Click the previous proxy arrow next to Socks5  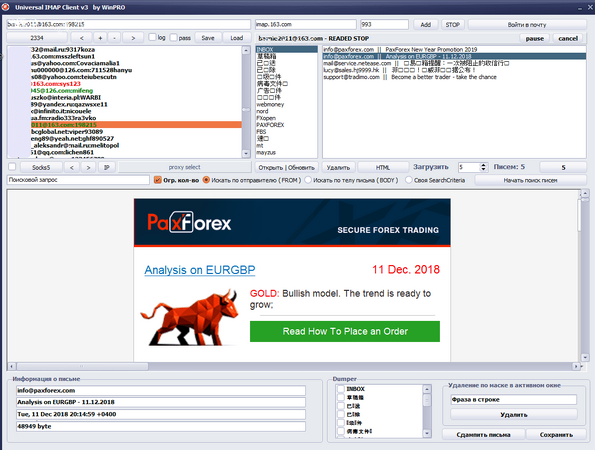(x=72, y=167)
